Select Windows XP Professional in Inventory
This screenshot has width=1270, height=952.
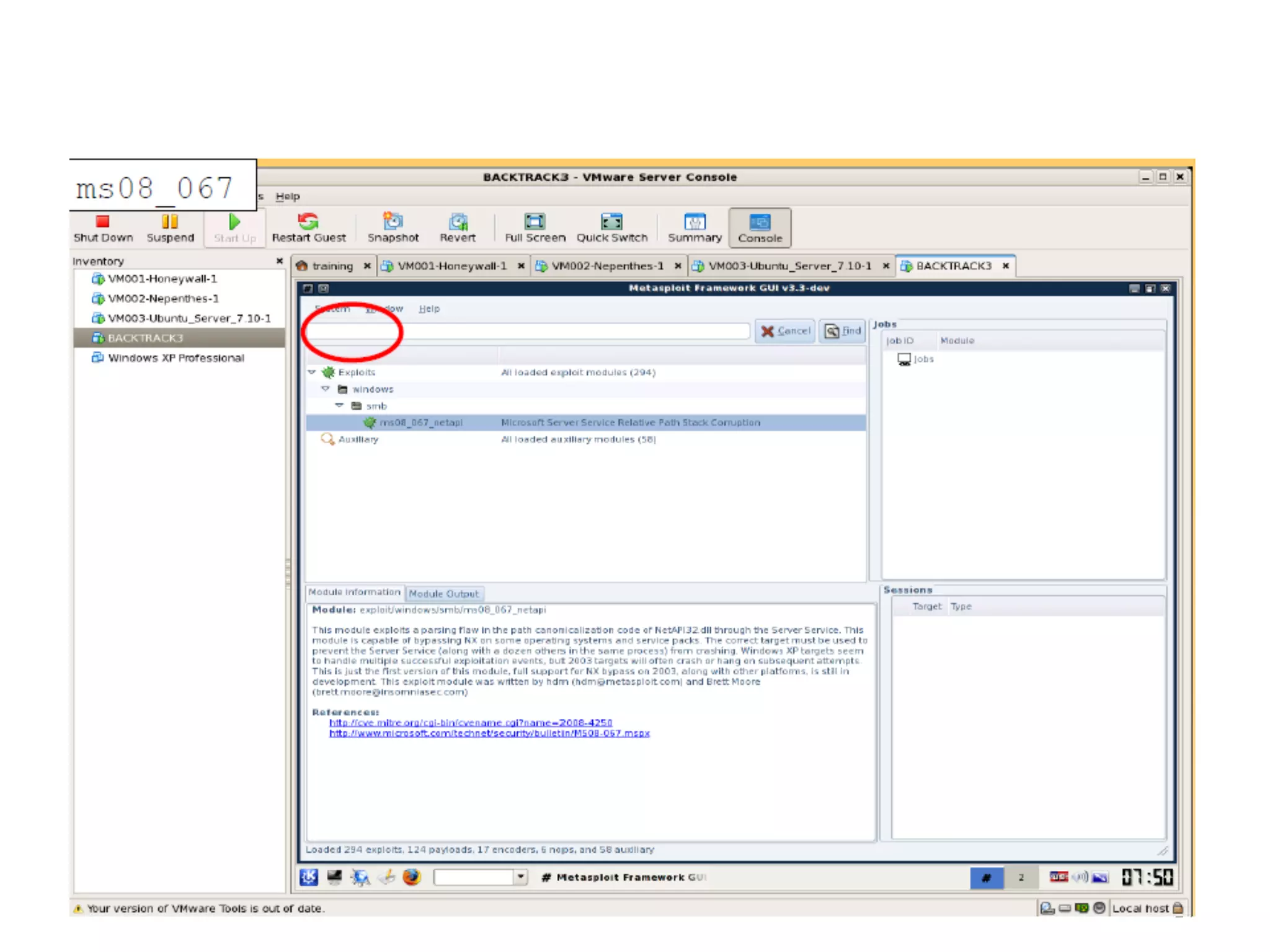(175, 358)
